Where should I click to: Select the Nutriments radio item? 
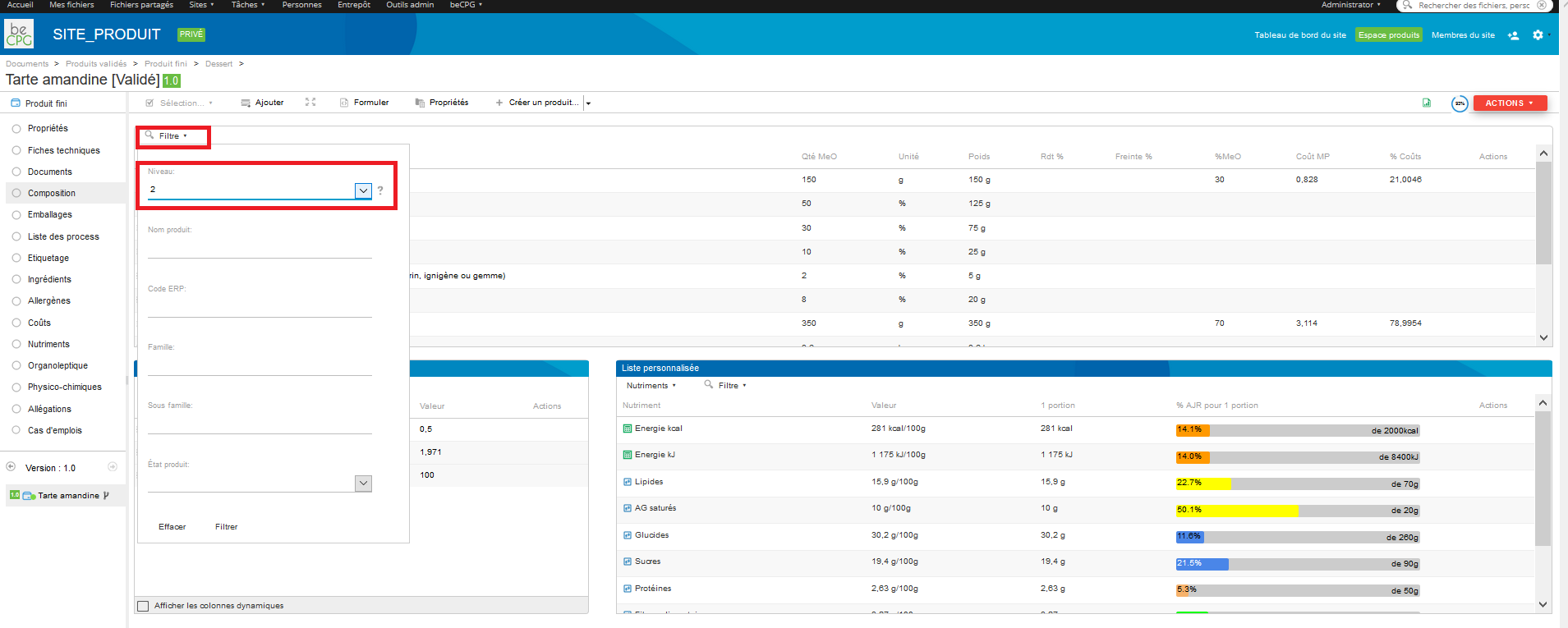pyautogui.click(x=16, y=344)
